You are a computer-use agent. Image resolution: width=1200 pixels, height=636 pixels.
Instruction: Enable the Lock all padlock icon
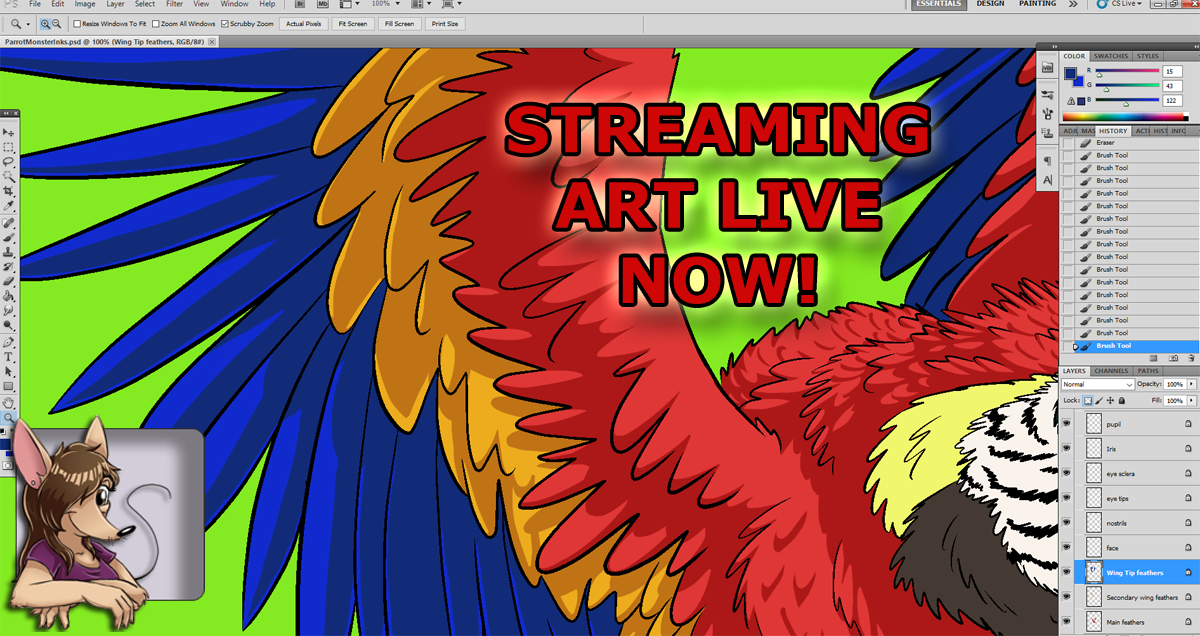[x=1122, y=400]
